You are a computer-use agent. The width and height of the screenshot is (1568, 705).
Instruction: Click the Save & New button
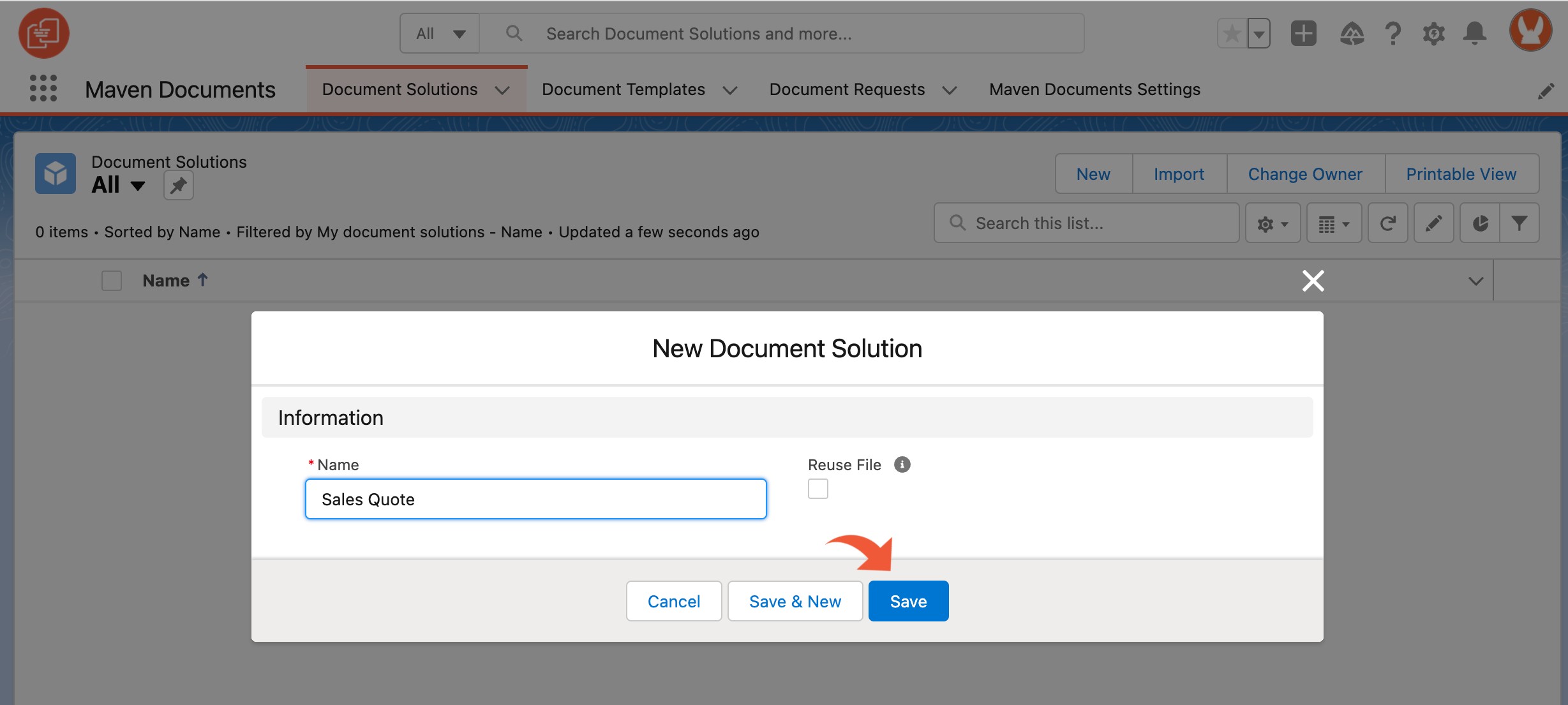tap(795, 600)
